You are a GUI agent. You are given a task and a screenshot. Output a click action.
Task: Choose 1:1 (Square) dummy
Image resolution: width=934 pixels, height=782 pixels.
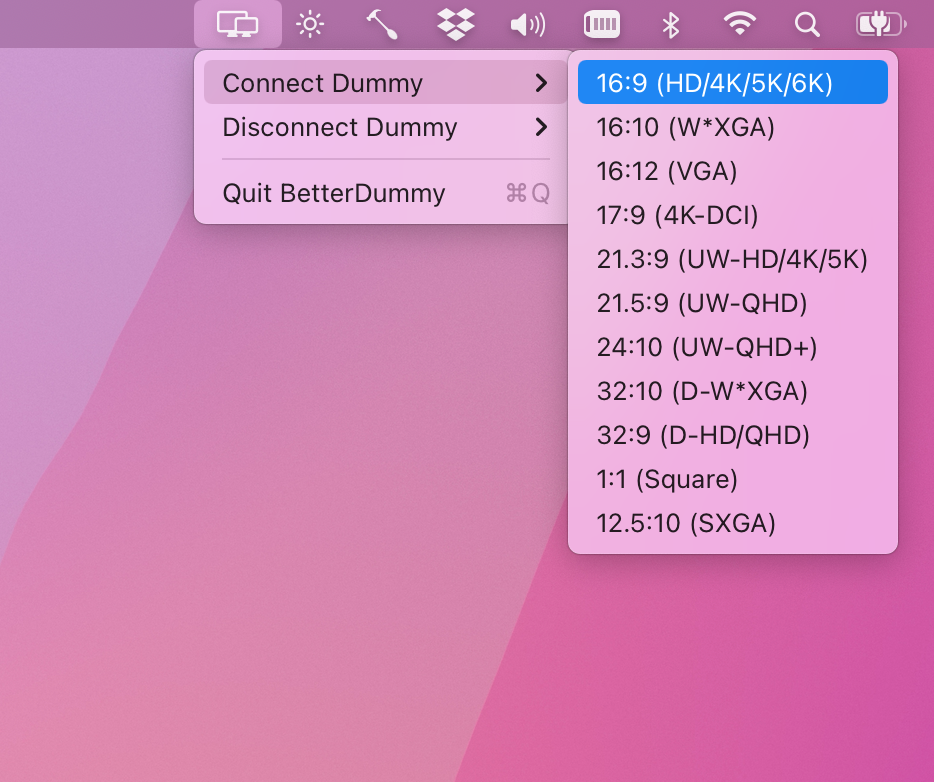[x=733, y=479]
